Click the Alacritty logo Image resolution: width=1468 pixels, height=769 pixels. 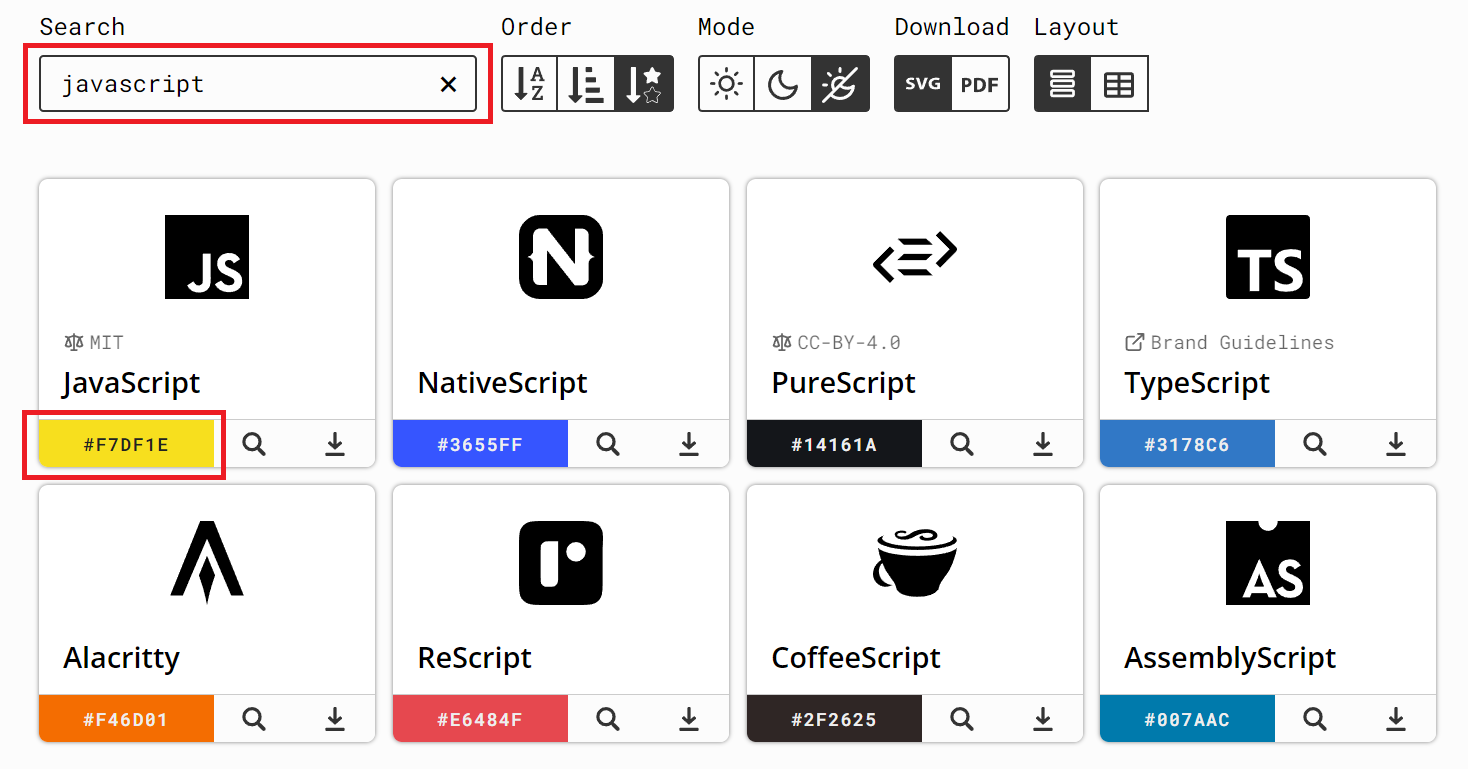pos(207,563)
